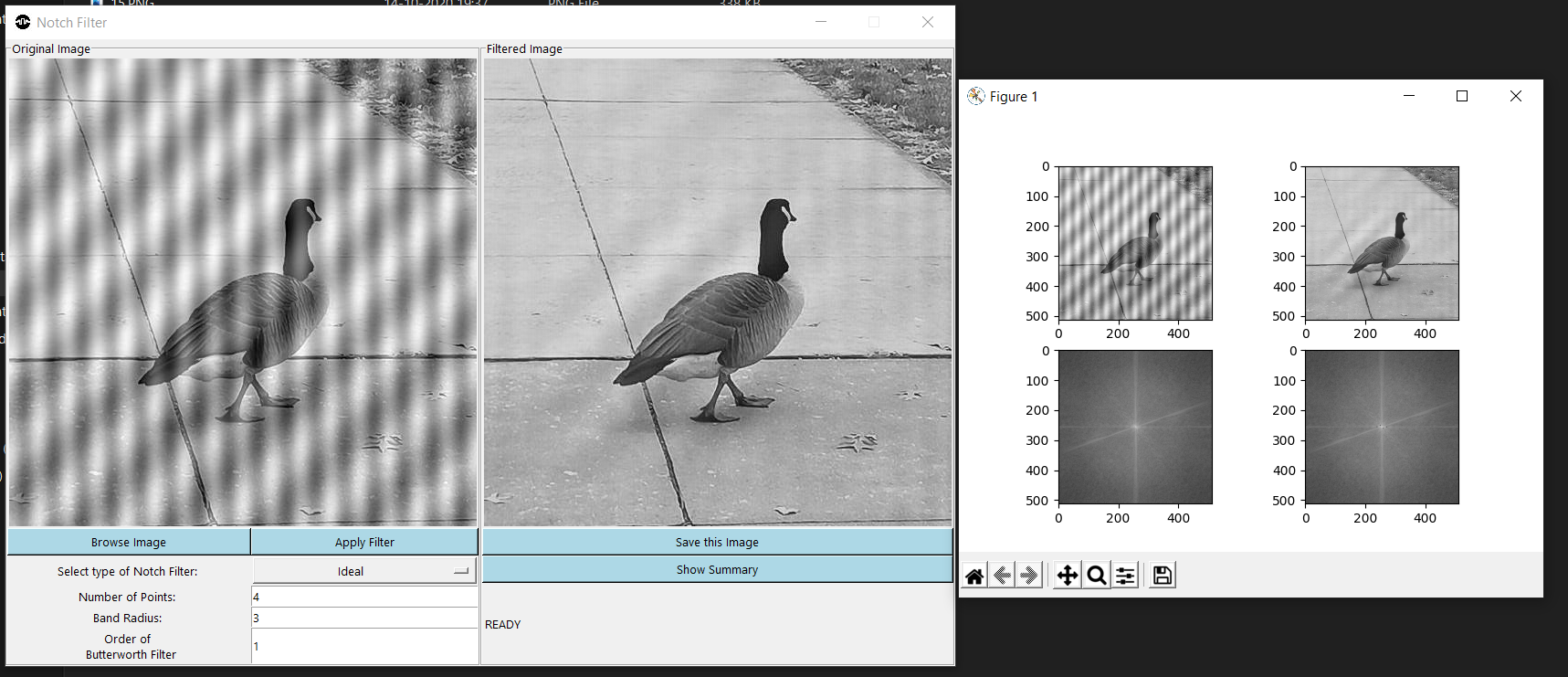Click the Show Summary button

click(x=717, y=569)
